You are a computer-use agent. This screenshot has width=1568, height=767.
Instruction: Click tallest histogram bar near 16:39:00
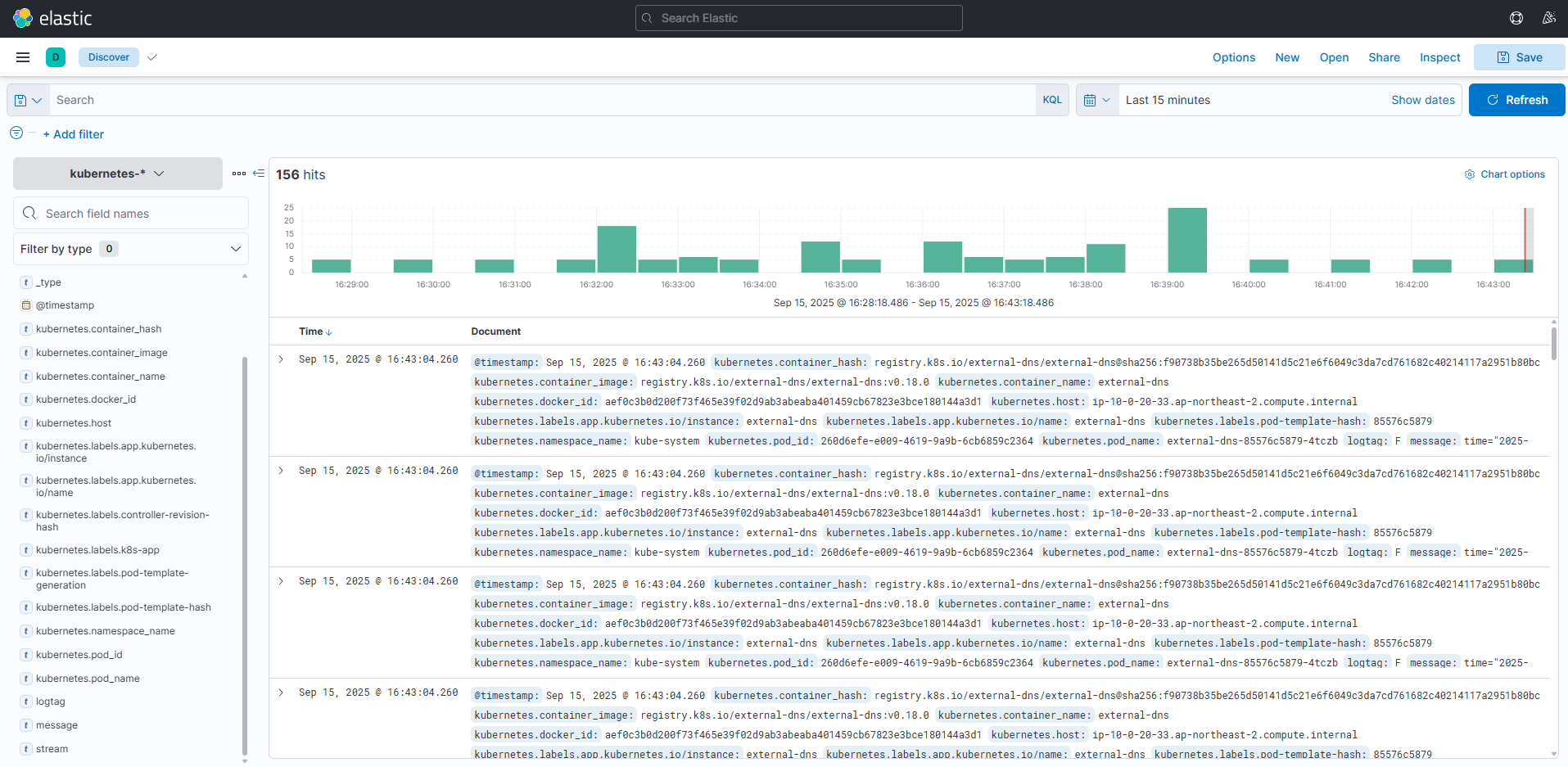tap(1187, 240)
